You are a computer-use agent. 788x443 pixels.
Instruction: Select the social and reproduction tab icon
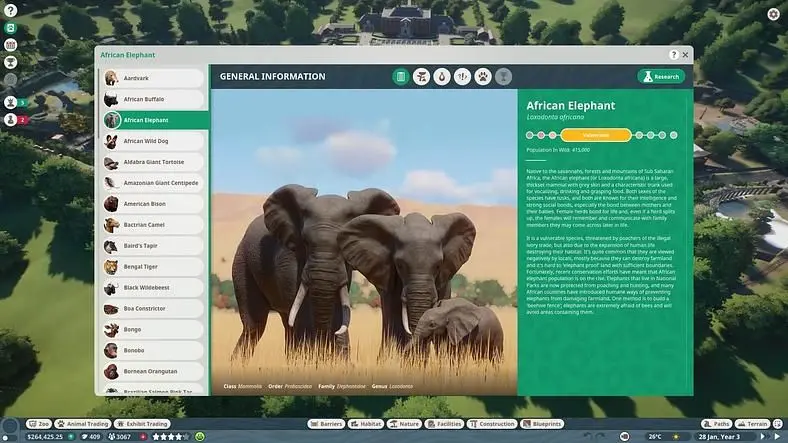pyautogui.click(x=462, y=77)
